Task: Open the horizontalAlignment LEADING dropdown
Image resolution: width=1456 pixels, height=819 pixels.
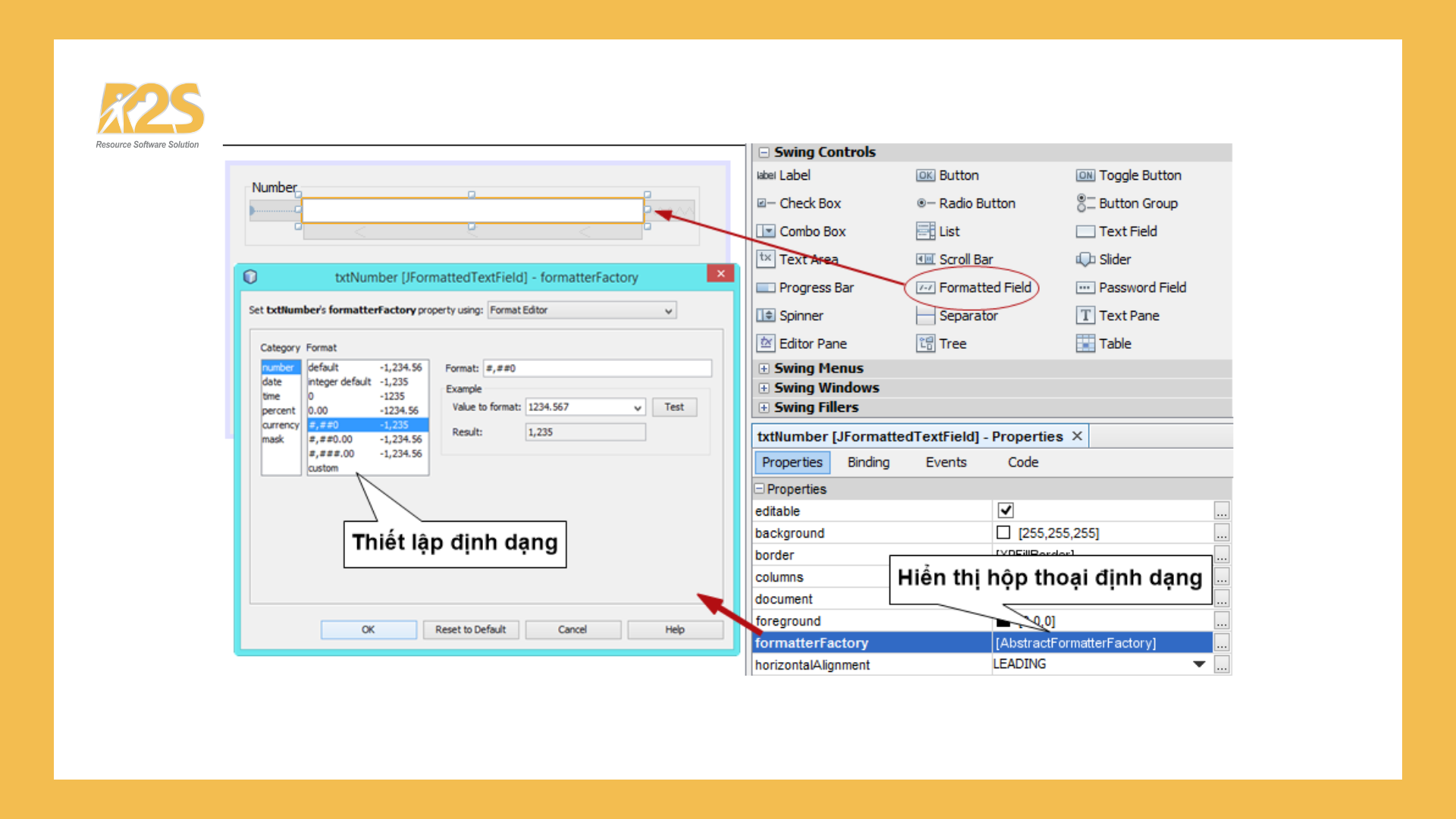Action: (1199, 664)
